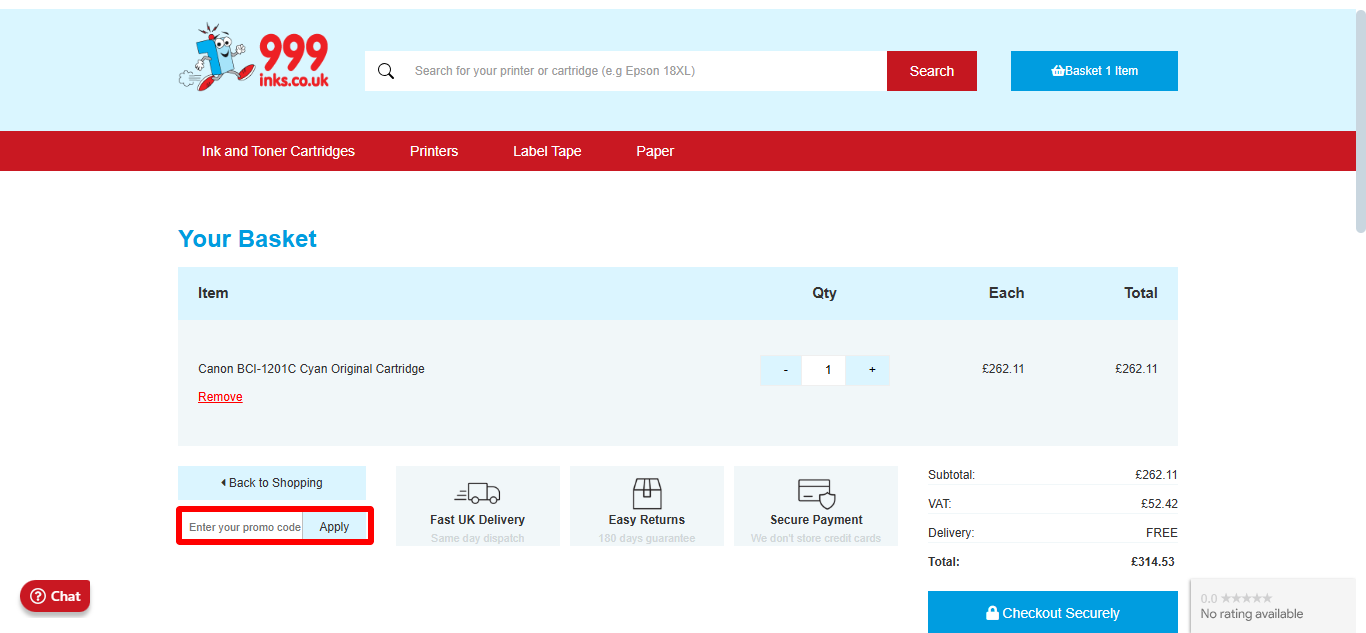
Task: Click the Secure Payment label
Action: tap(816, 520)
